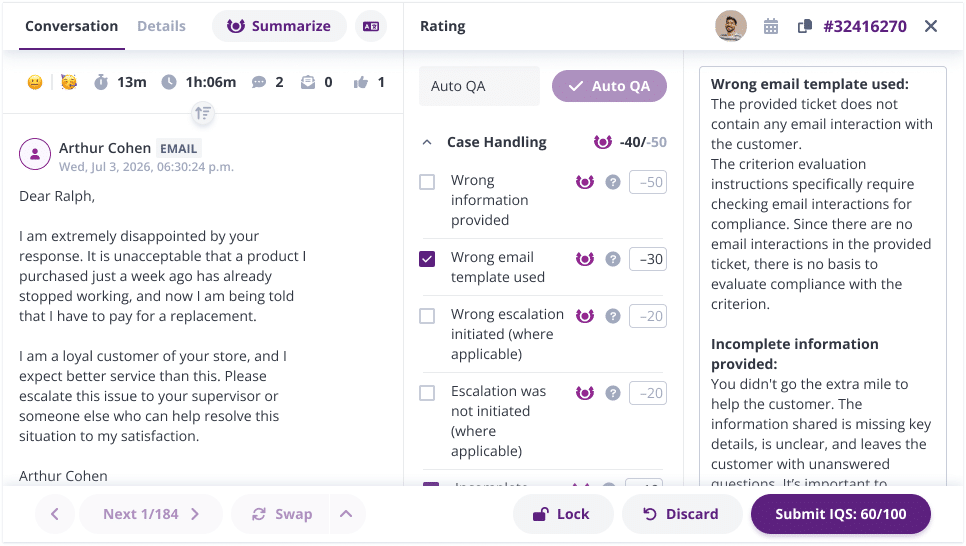Discard the current rating
966x546 pixels.
point(680,514)
